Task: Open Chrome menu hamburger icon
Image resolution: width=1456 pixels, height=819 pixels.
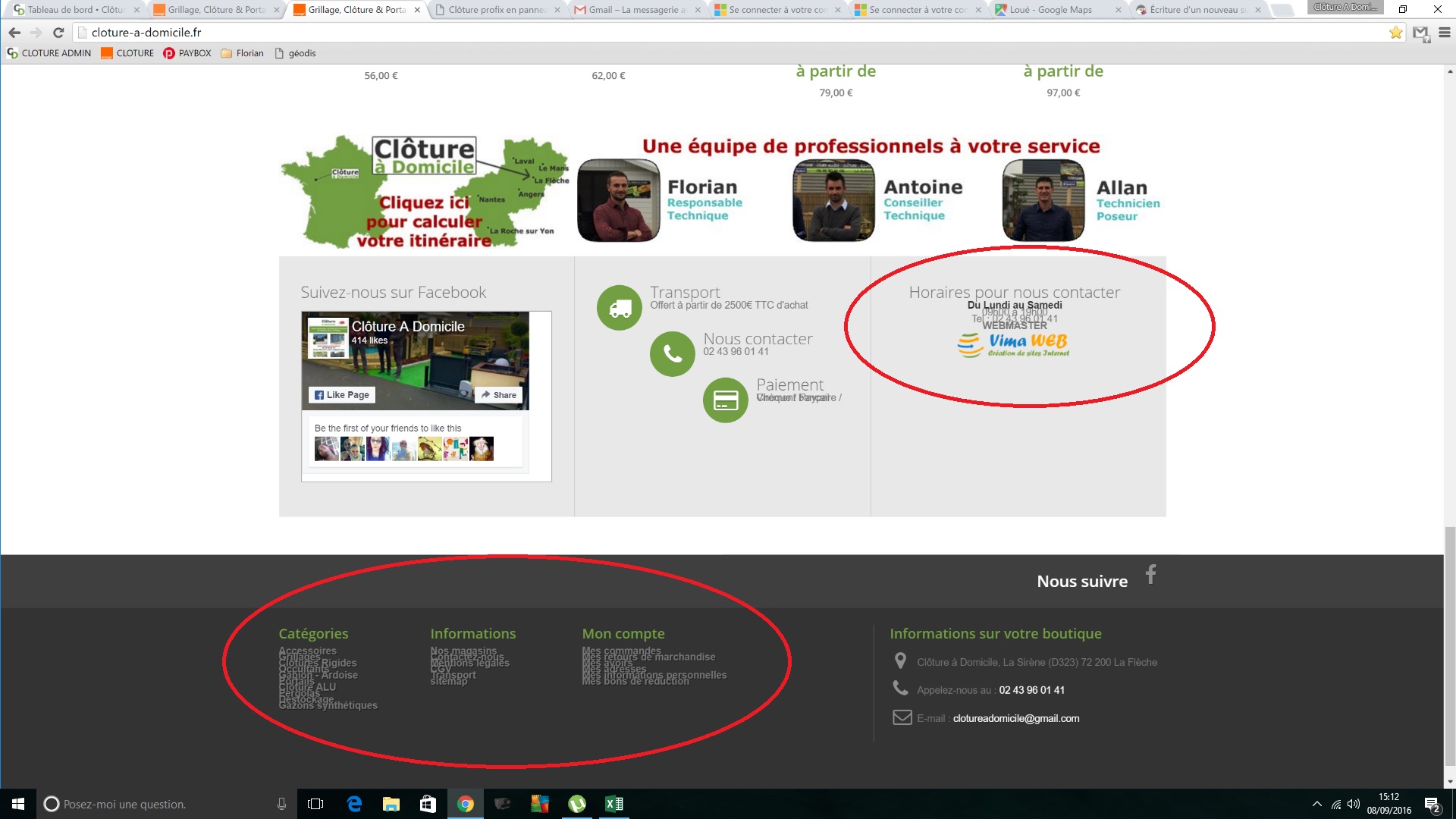Action: pyautogui.click(x=1444, y=33)
